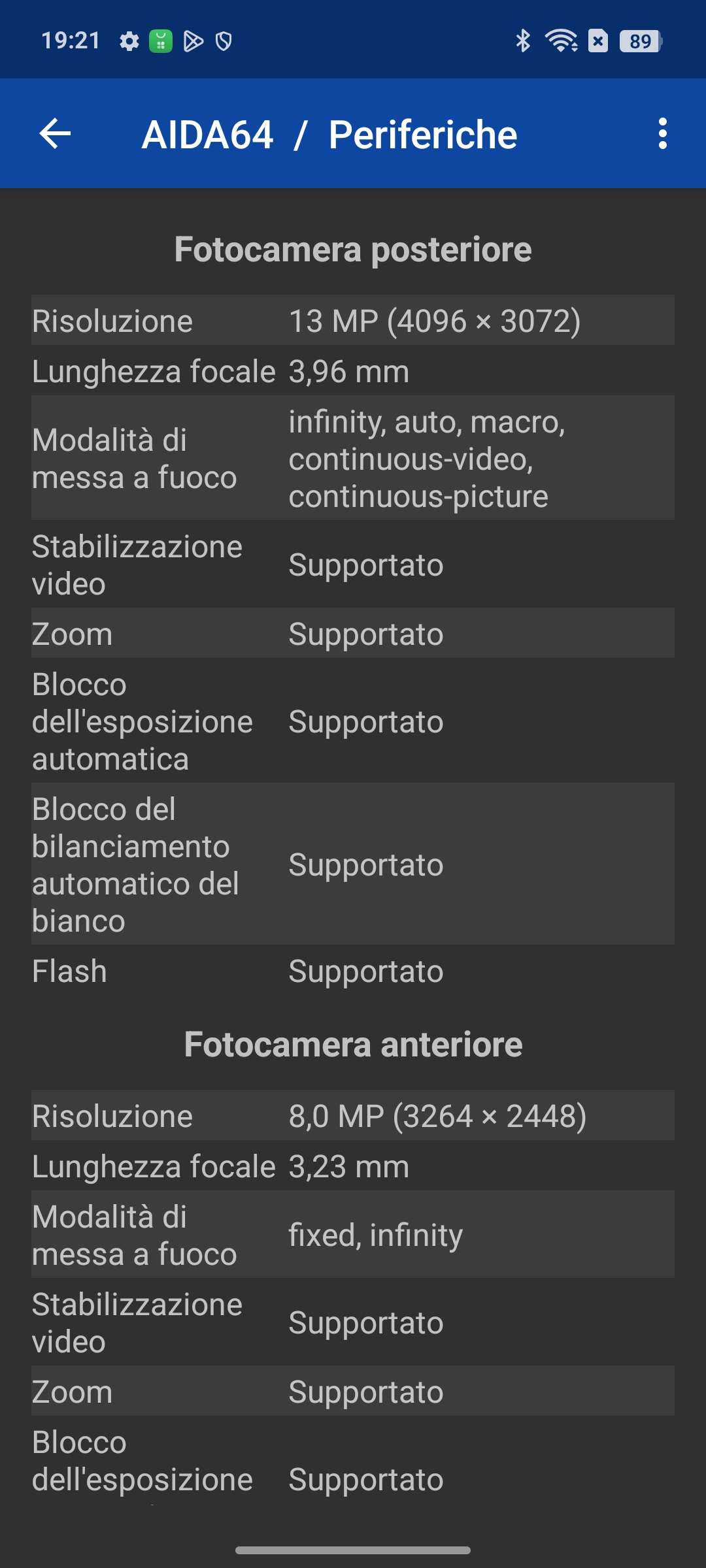Image resolution: width=706 pixels, height=1568 pixels.
Task: Select the Flash Supportato row
Action: 353,970
